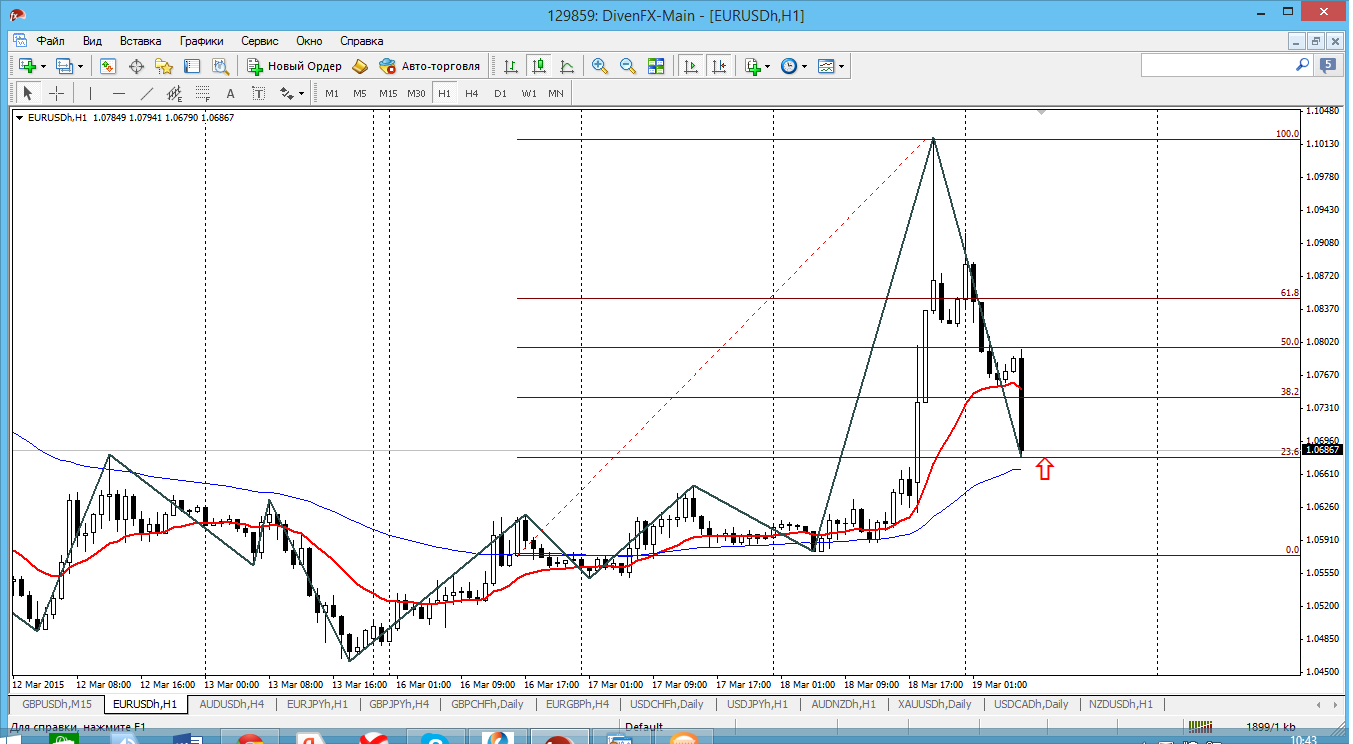This screenshot has height=744, width=1353.
Task: Click the chart shift marker triangle
Action: point(1041,112)
